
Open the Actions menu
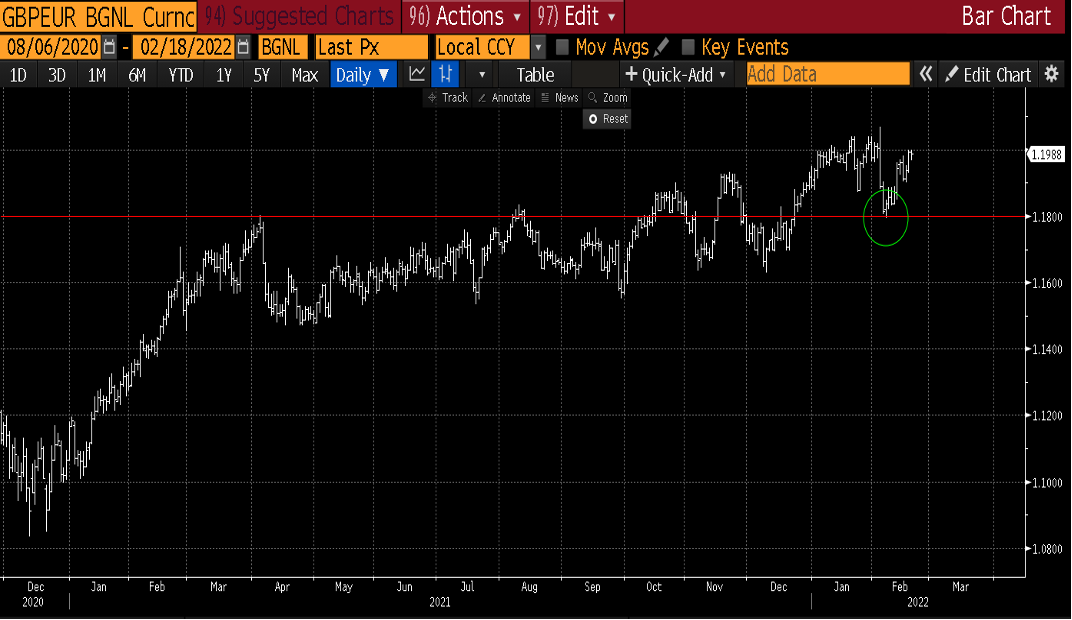coord(465,16)
